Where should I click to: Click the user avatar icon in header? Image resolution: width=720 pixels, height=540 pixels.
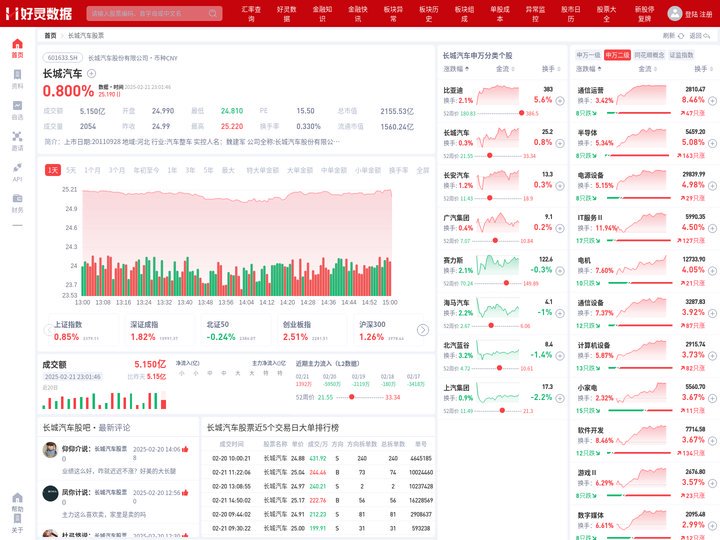(x=675, y=13)
